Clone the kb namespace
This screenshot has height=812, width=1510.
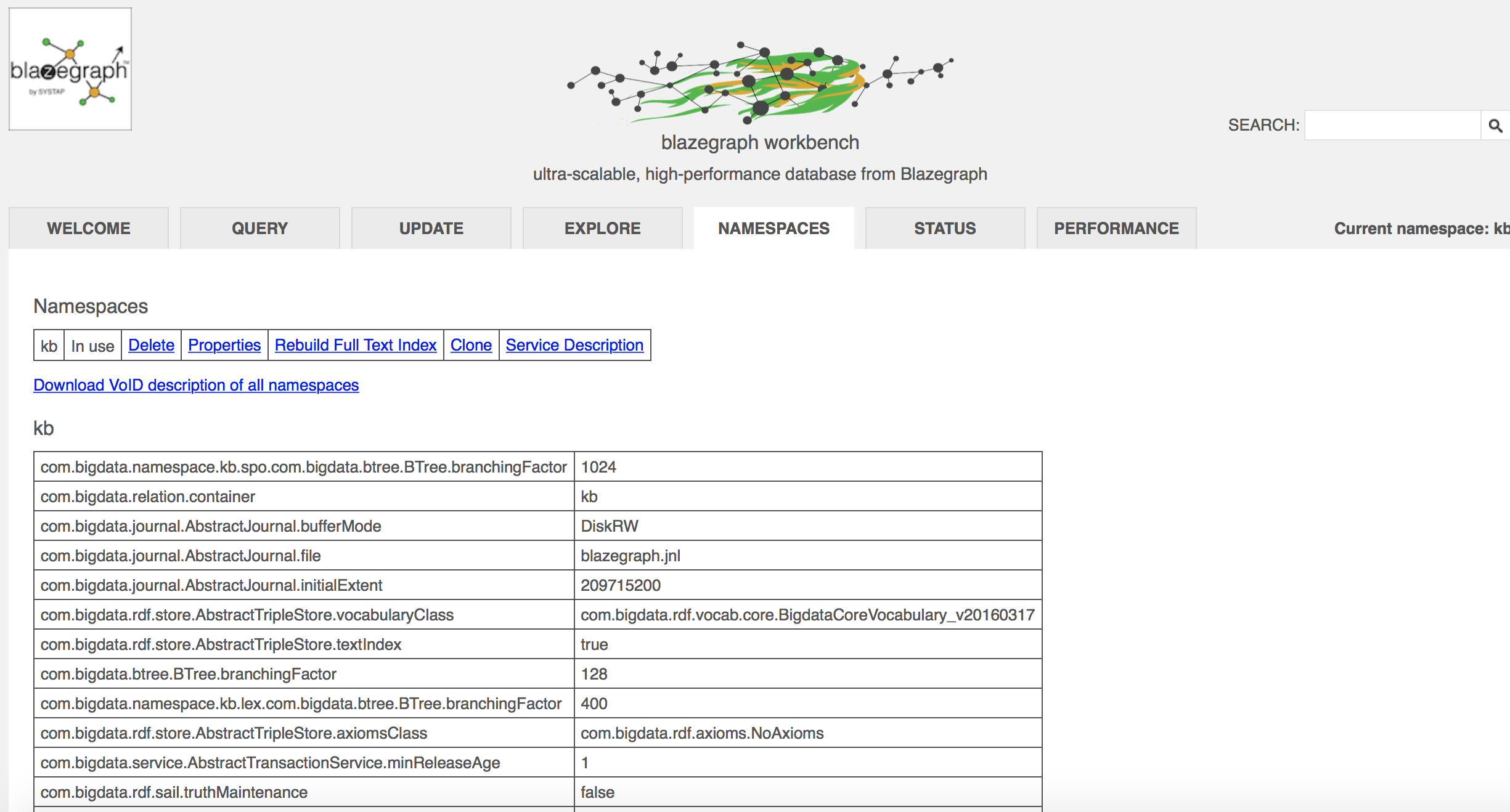click(x=471, y=345)
